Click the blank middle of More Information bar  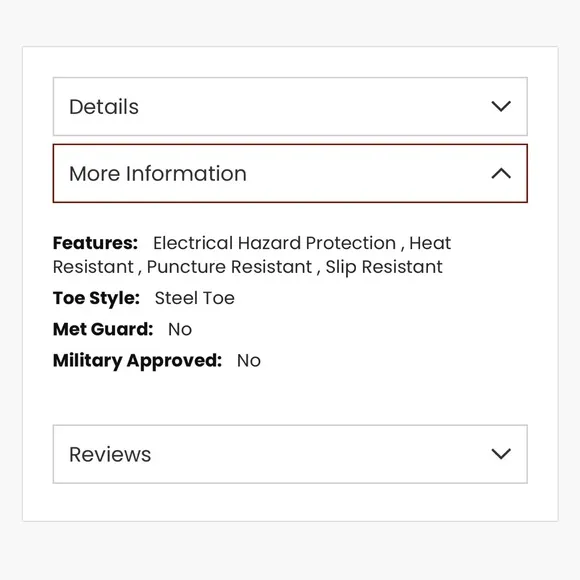coord(366,173)
